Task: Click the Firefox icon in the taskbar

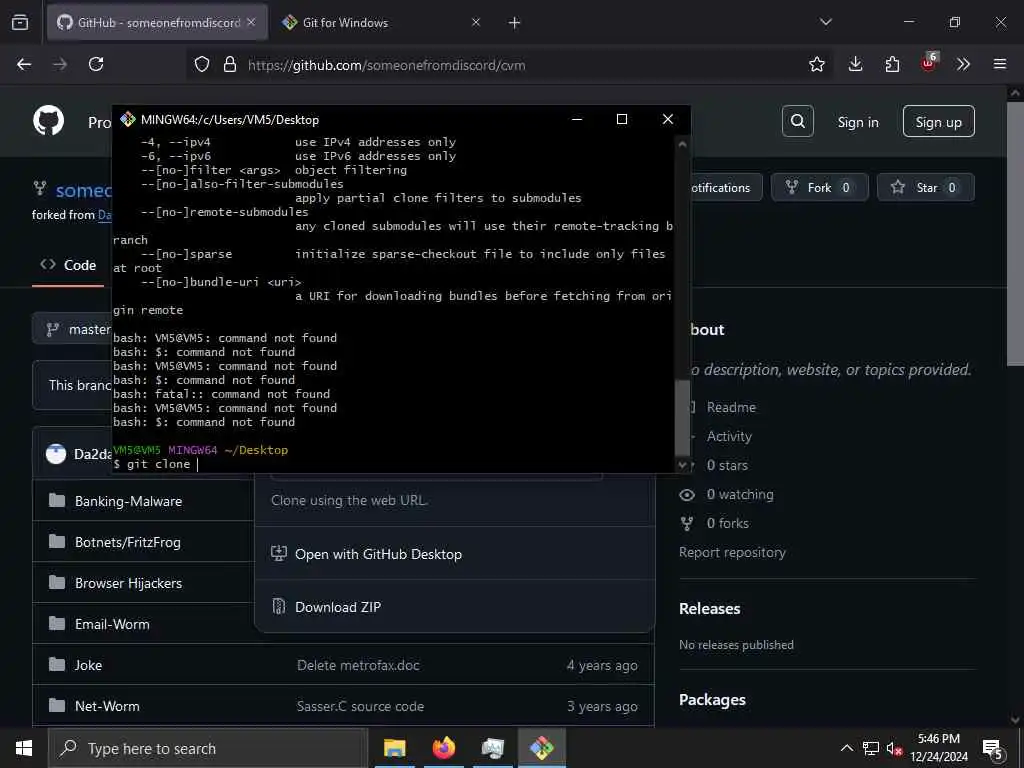Action: (x=443, y=748)
